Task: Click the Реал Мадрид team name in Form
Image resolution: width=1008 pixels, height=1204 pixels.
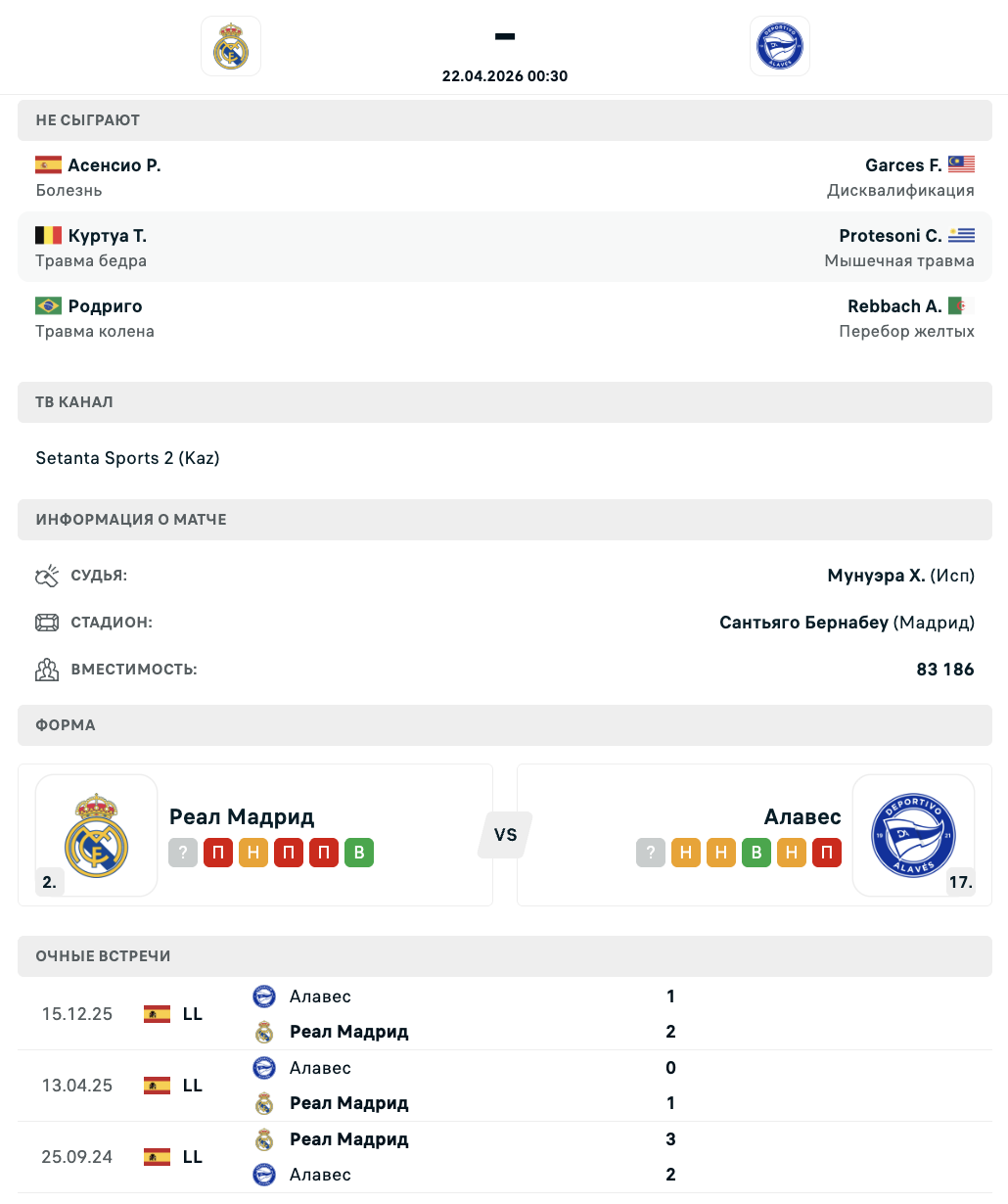Action: (x=242, y=816)
